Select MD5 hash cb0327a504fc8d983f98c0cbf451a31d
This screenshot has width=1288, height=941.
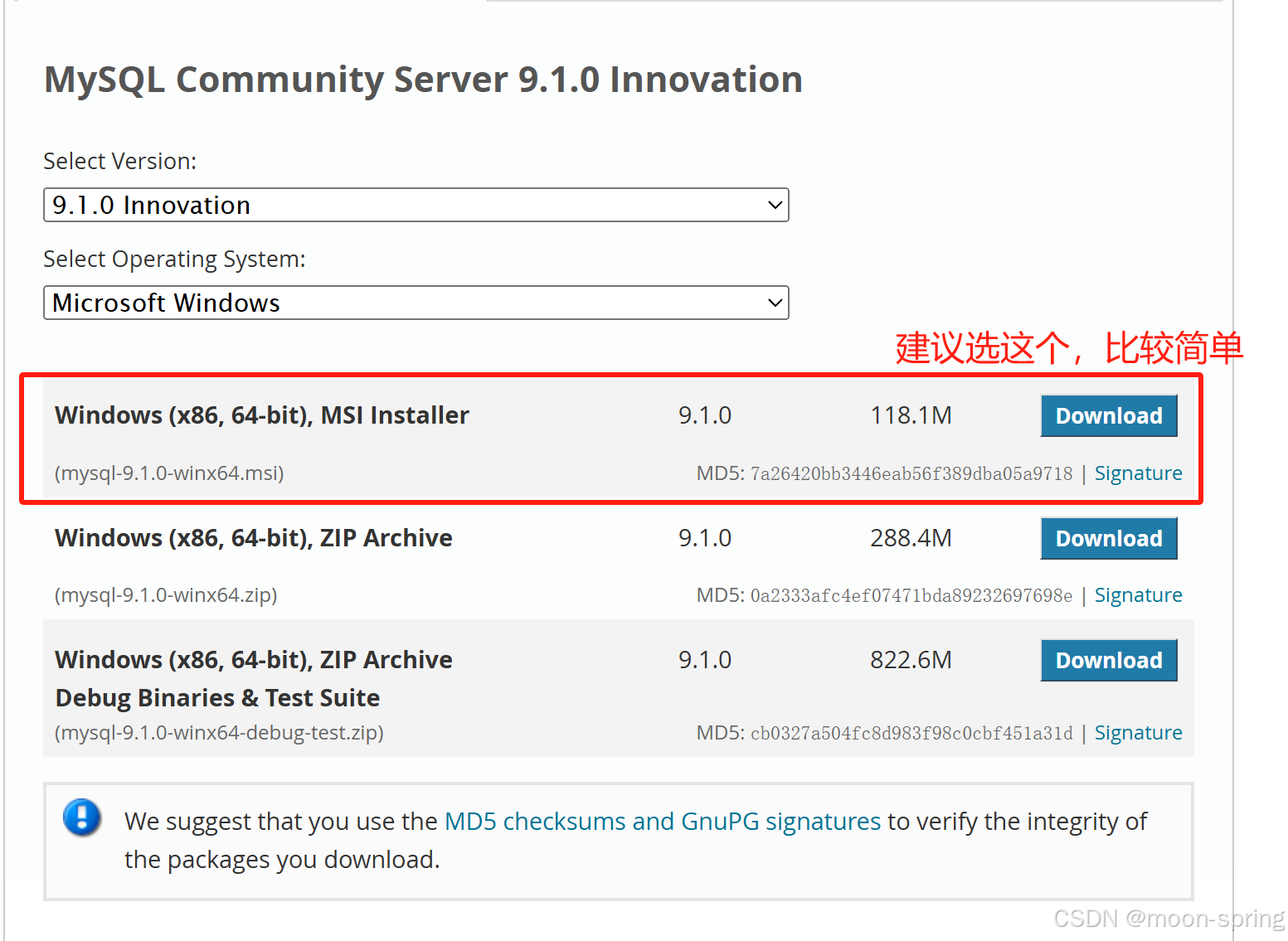(911, 733)
